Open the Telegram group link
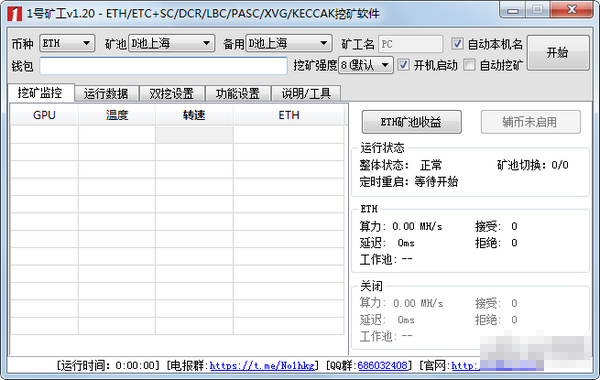Image resolution: width=600 pixels, height=380 pixels. coord(262,365)
